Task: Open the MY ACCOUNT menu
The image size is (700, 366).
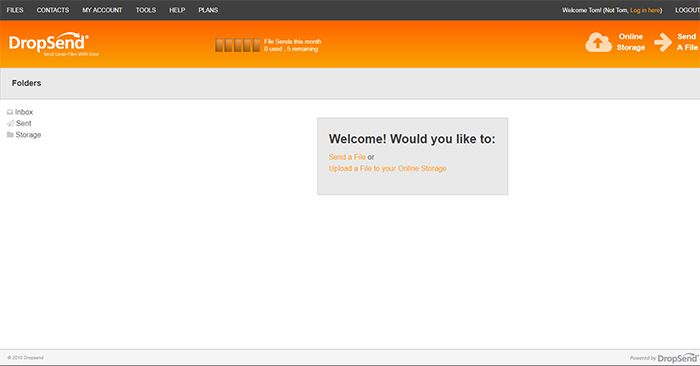Action: coord(102,10)
